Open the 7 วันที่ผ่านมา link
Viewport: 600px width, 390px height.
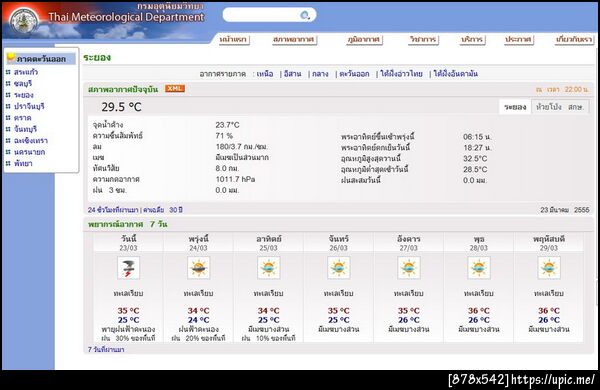(x=106, y=349)
